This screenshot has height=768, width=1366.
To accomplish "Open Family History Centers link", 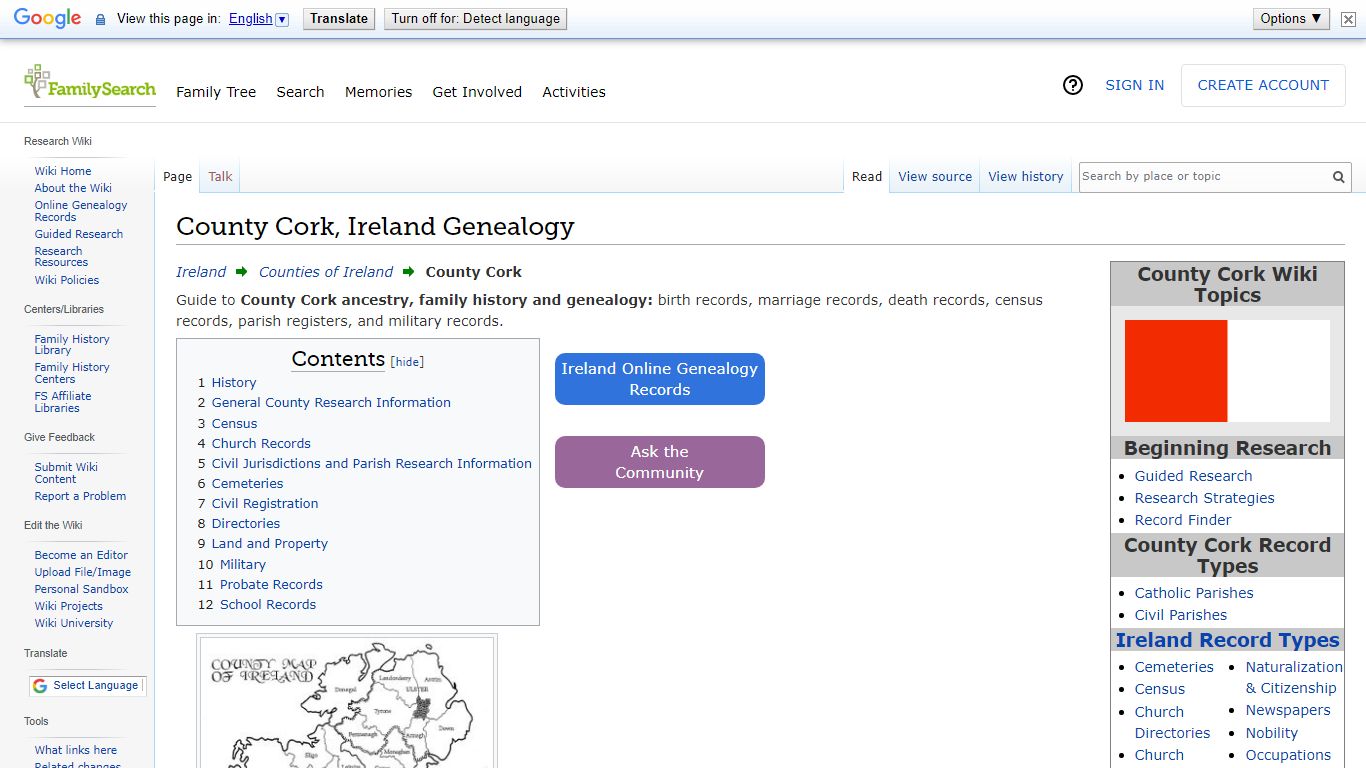I will (x=72, y=373).
